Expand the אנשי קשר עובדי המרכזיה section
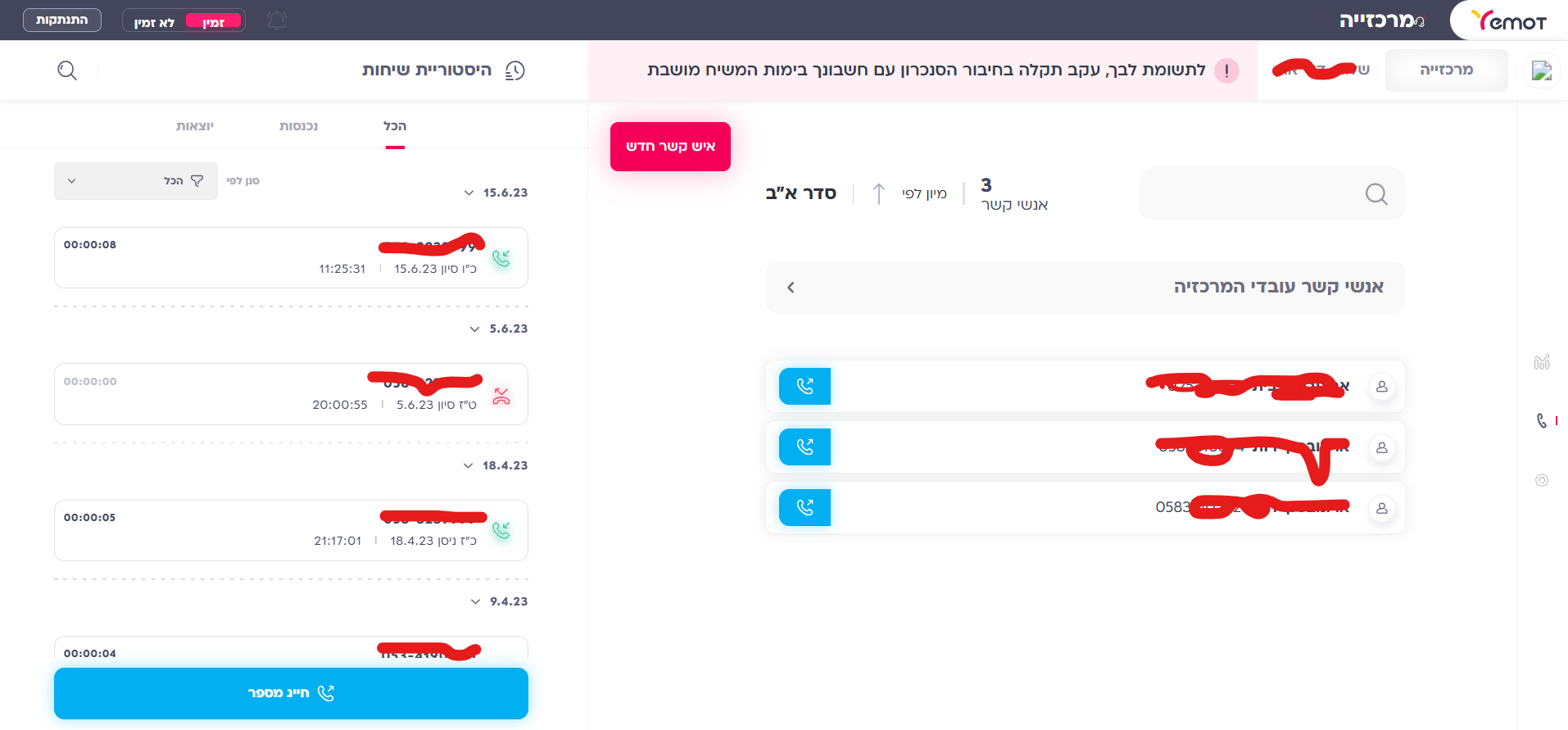Viewport: 1568px width, 730px height. [791, 288]
